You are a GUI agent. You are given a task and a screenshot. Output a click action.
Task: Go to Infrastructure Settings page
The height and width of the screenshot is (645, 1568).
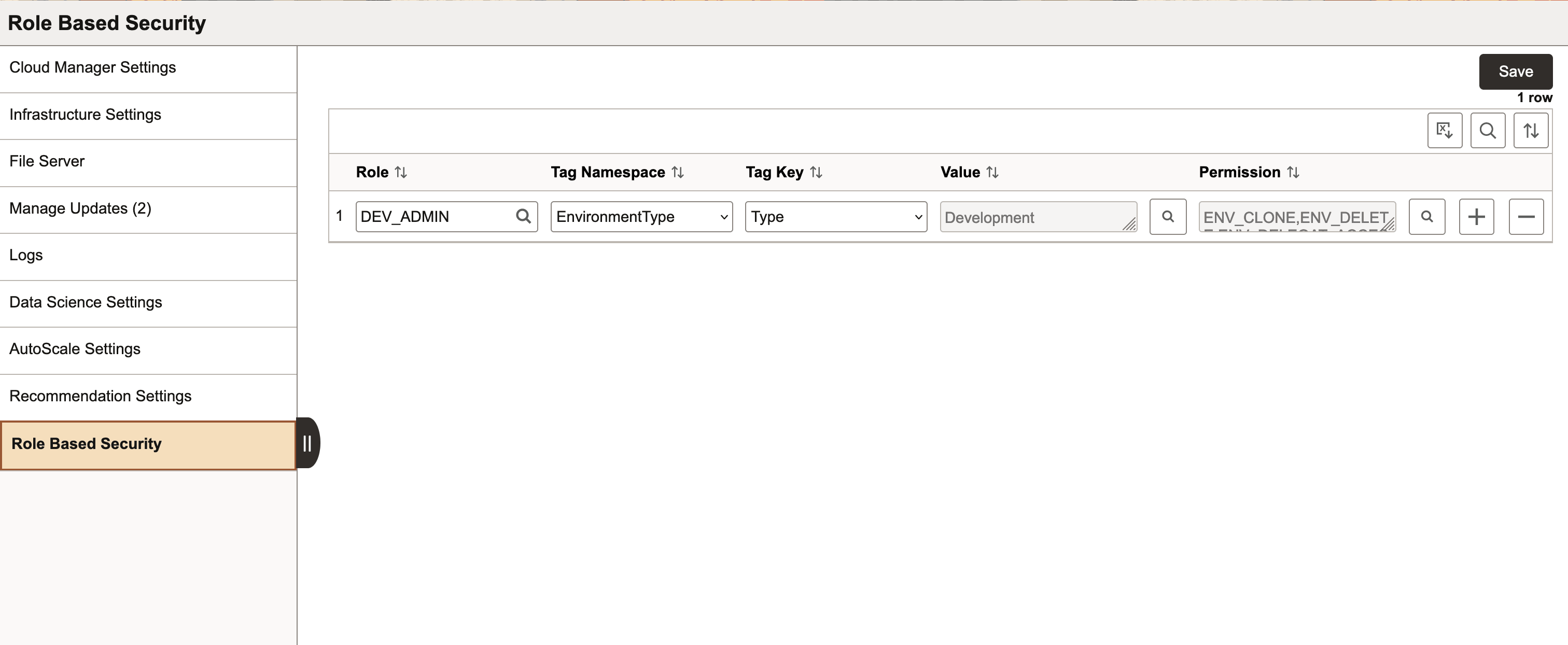coord(85,115)
